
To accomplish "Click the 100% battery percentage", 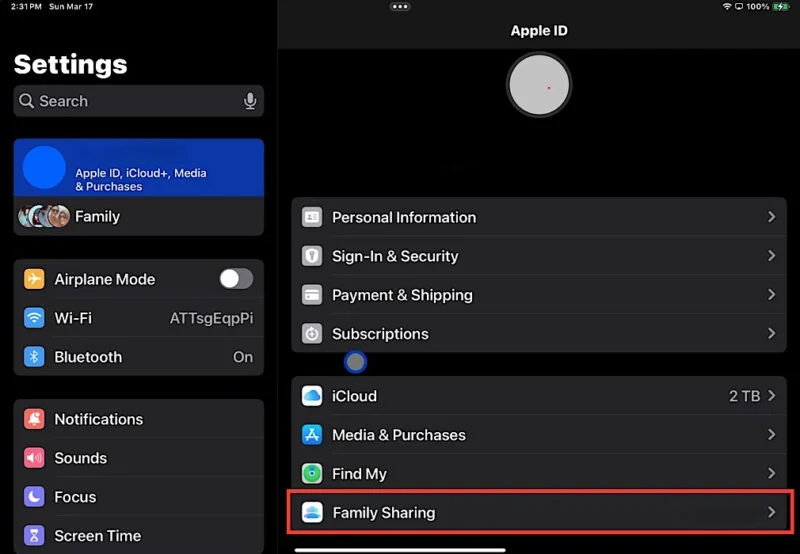I will coord(758,7).
